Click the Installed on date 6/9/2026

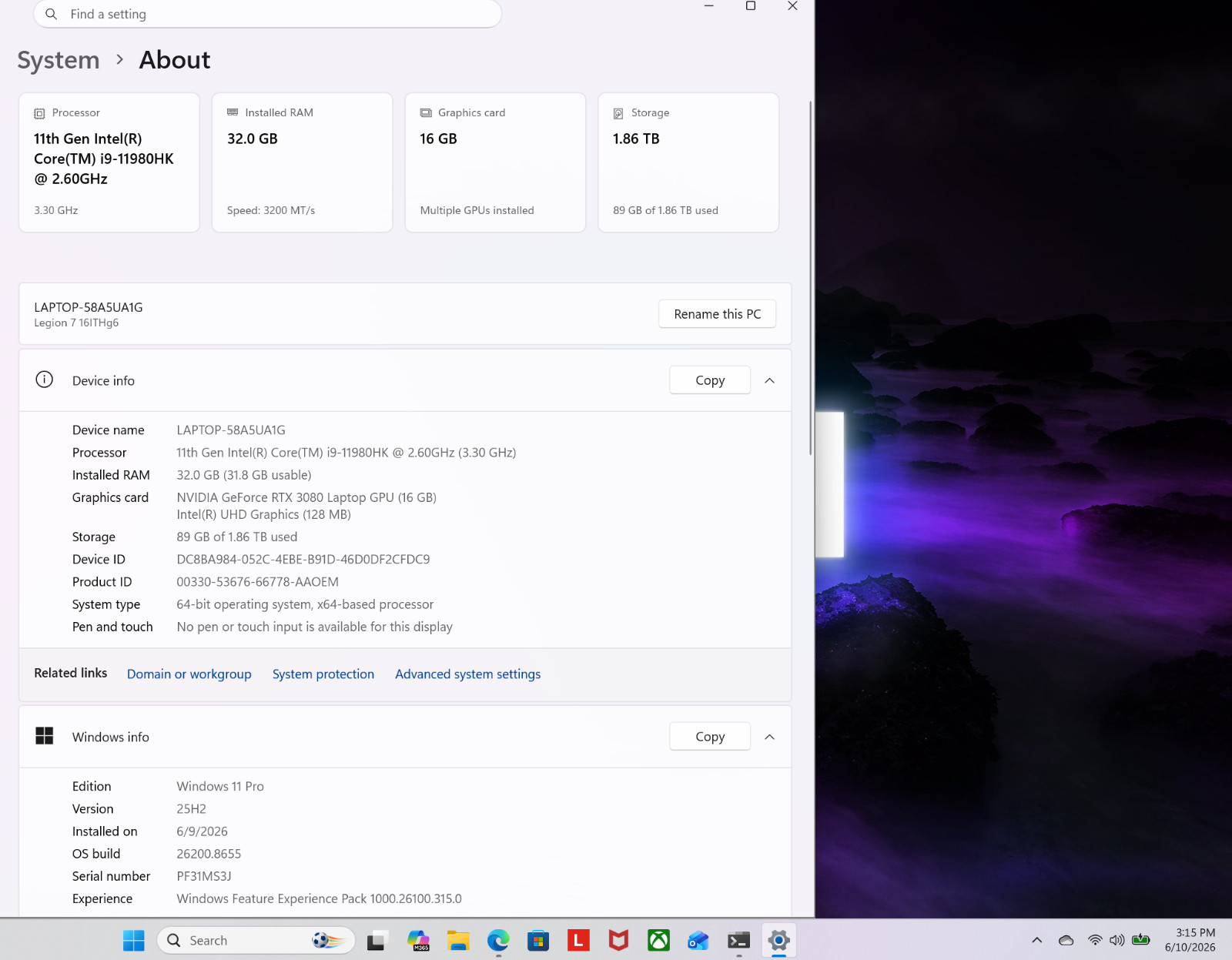tap(203, 831)
